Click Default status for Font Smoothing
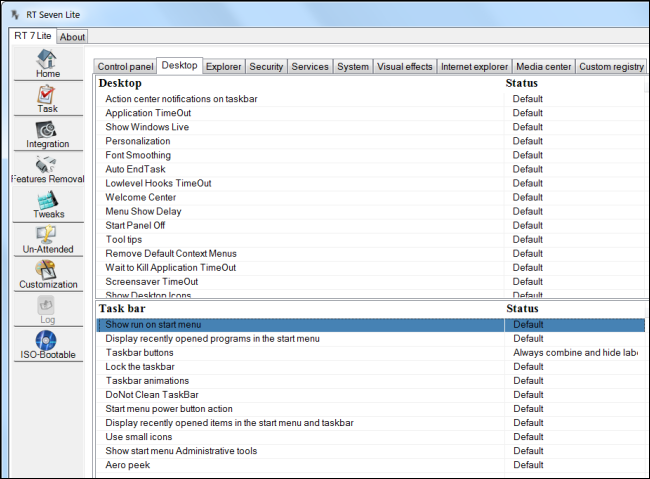 pyautogui.click(x=527, y=155)
